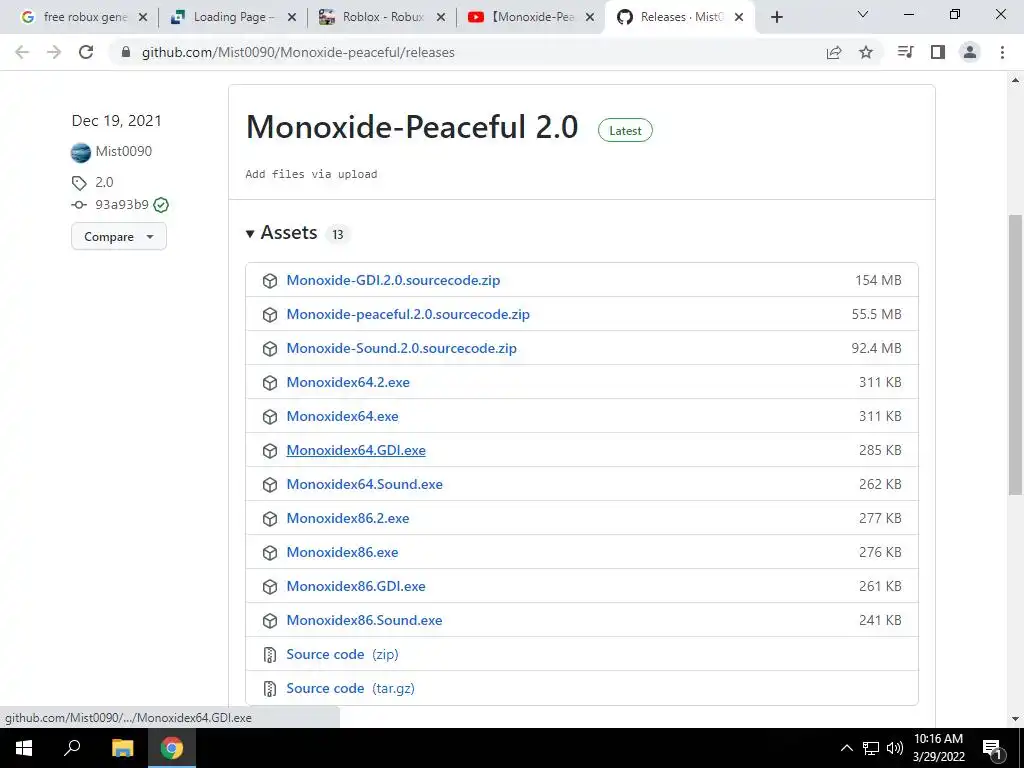Click the page vertical scrollbar thumb

[x=1016, y=355]
